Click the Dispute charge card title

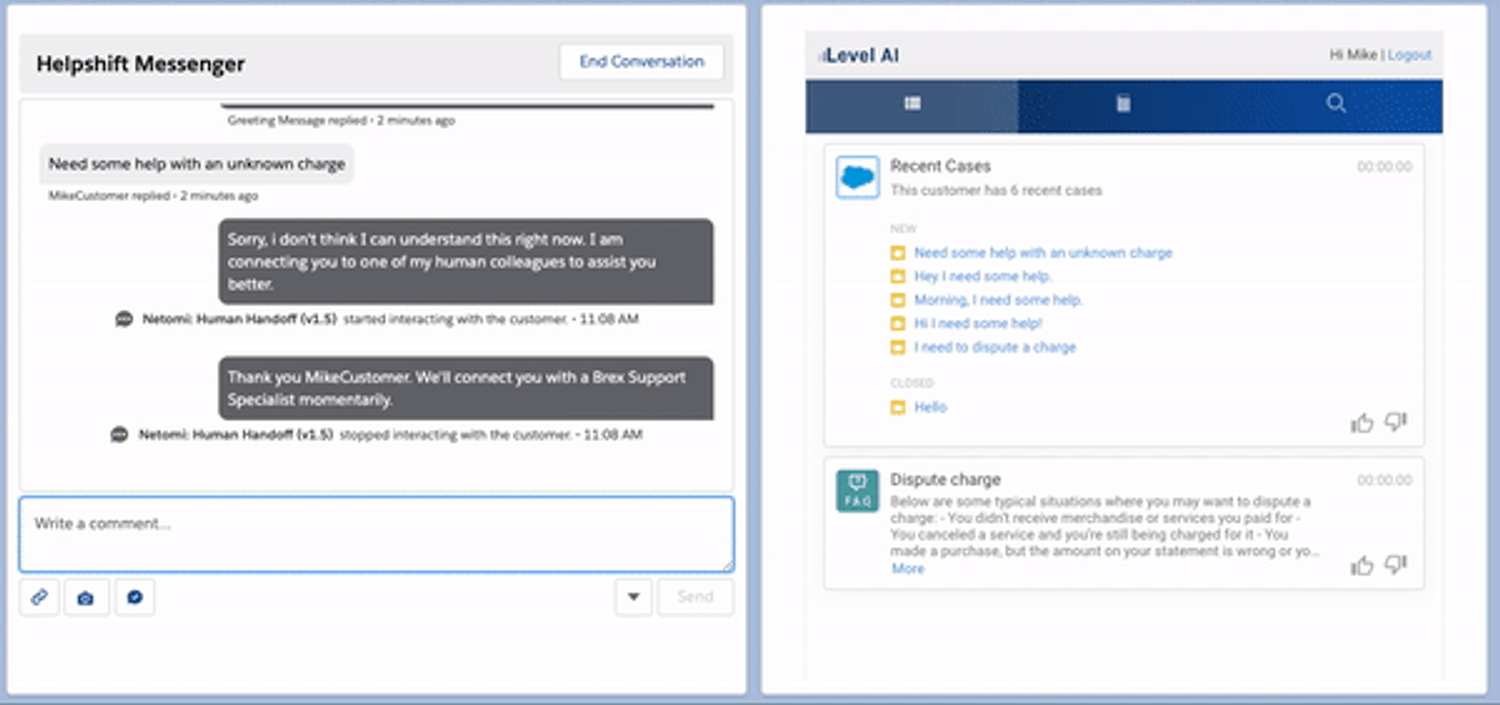tap(945, 480)
